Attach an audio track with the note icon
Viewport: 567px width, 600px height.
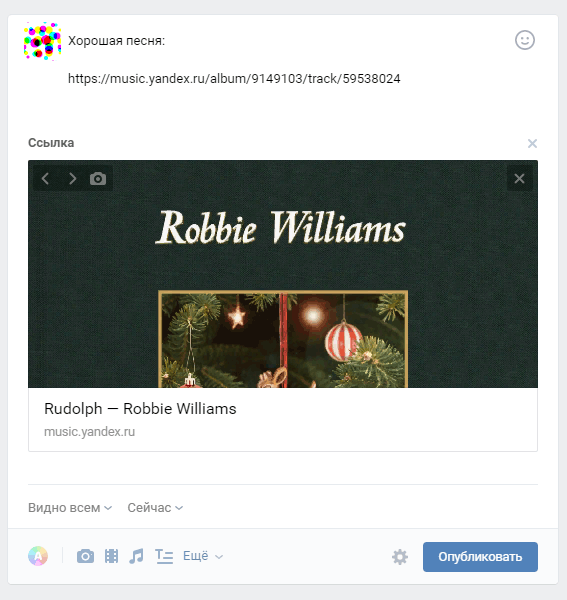click(136, 556)
